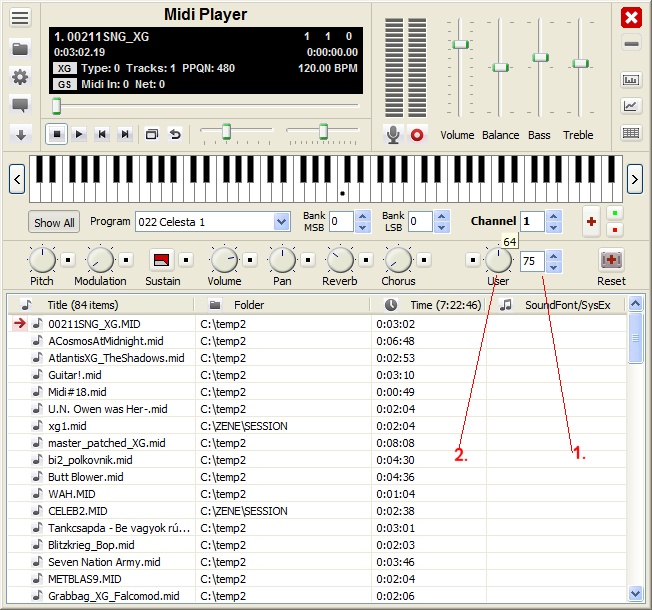Expand the Program dropdown 022 Celesta 1
The image size is (652, 610).
click(282, 222)
